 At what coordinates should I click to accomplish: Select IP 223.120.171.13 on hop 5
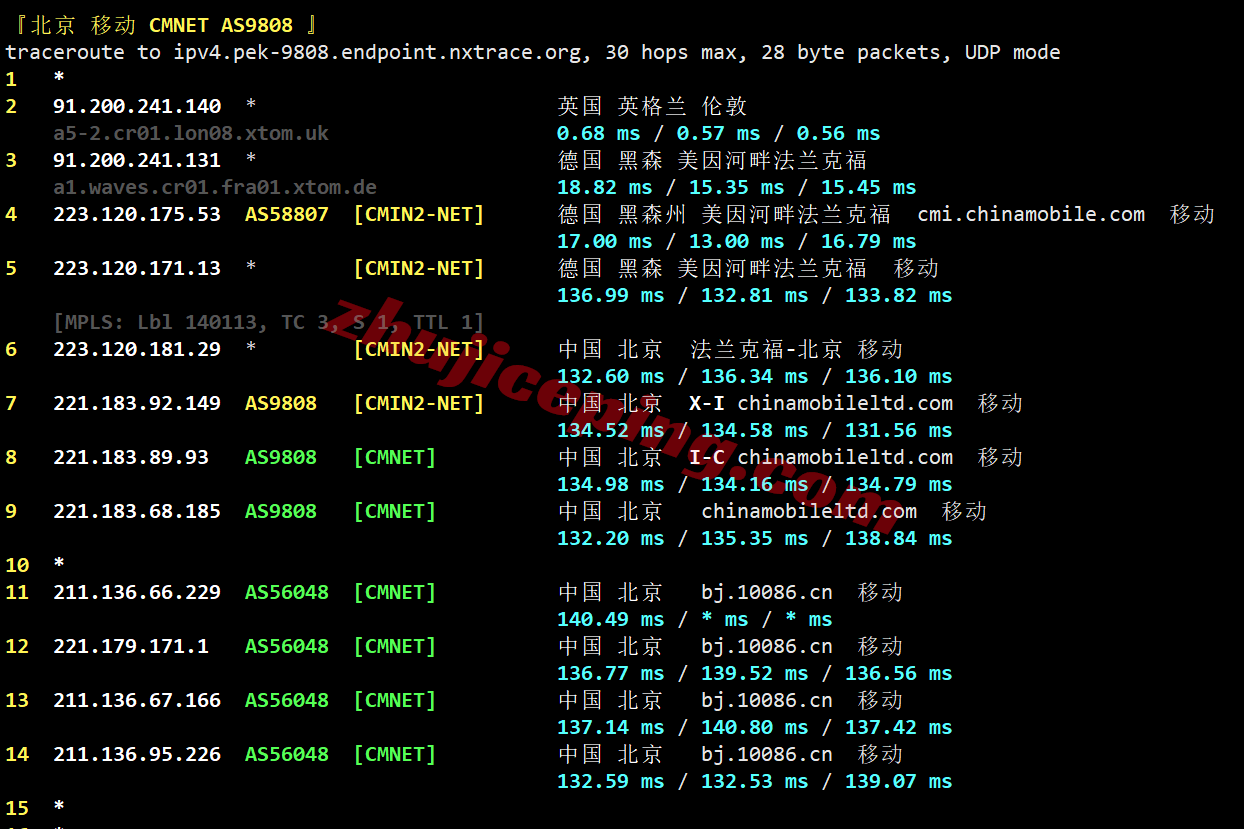(x=137, y=268)
